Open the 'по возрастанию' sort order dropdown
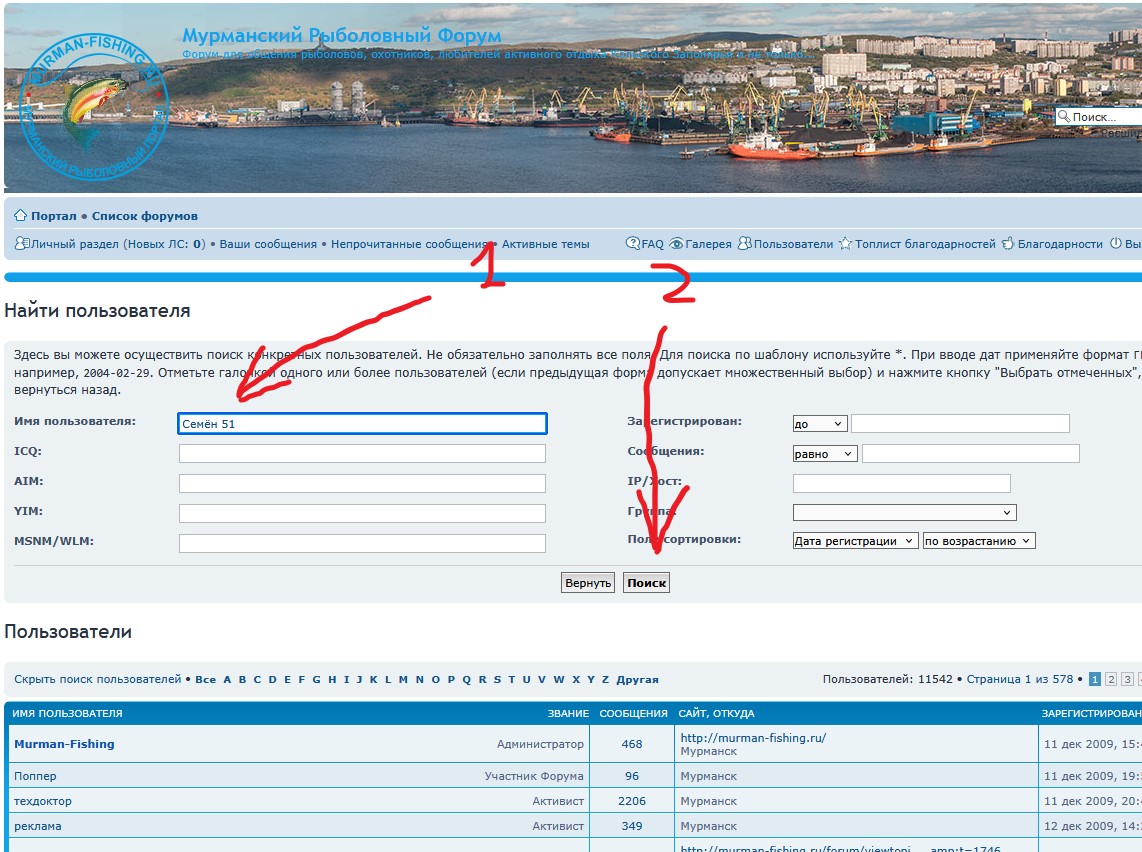This screenshot has width=1142, height=852. tap(978, 541)
